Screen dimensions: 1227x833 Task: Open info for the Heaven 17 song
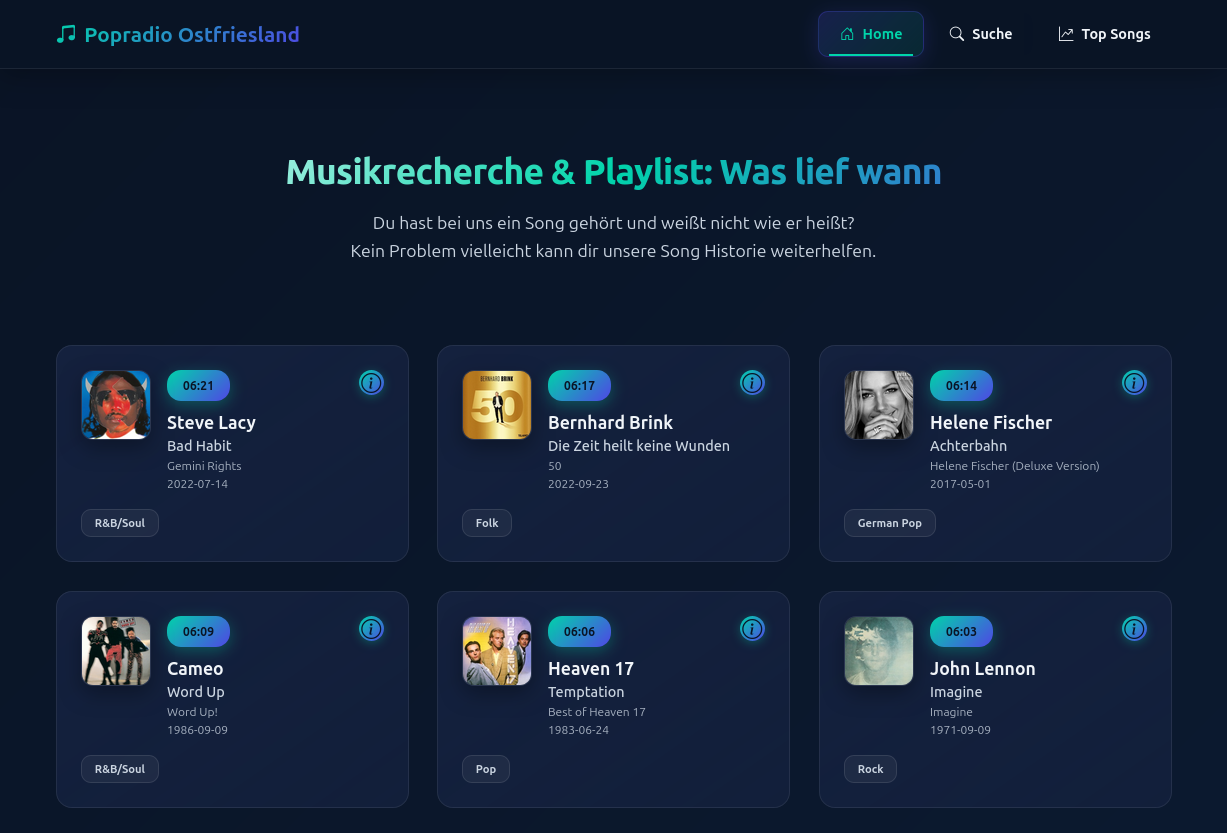click(x=752, y=629)
